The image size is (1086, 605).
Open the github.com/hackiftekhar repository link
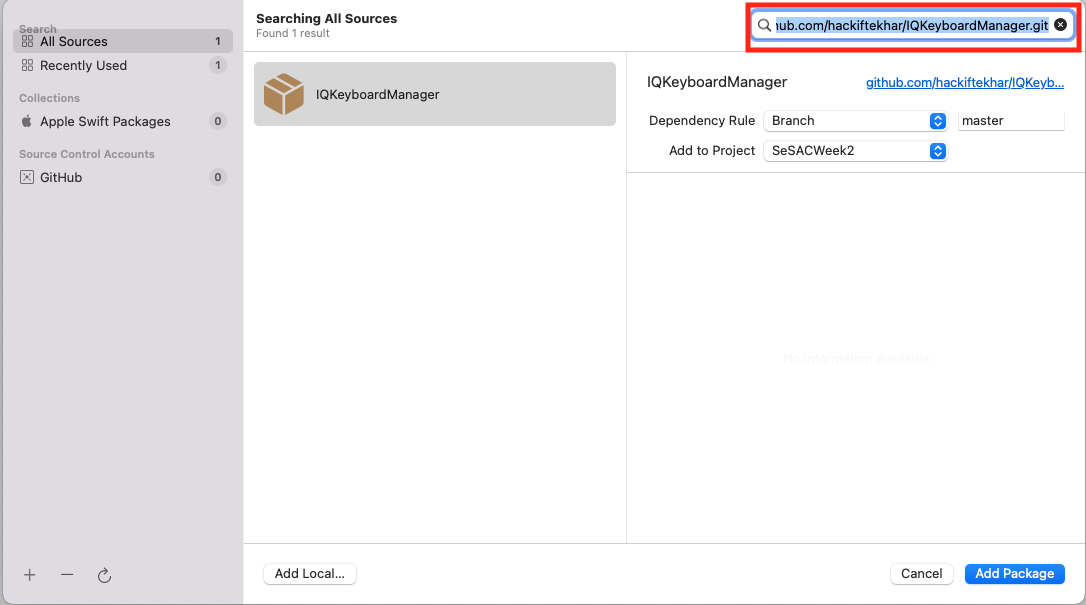[x=965, y=82]
